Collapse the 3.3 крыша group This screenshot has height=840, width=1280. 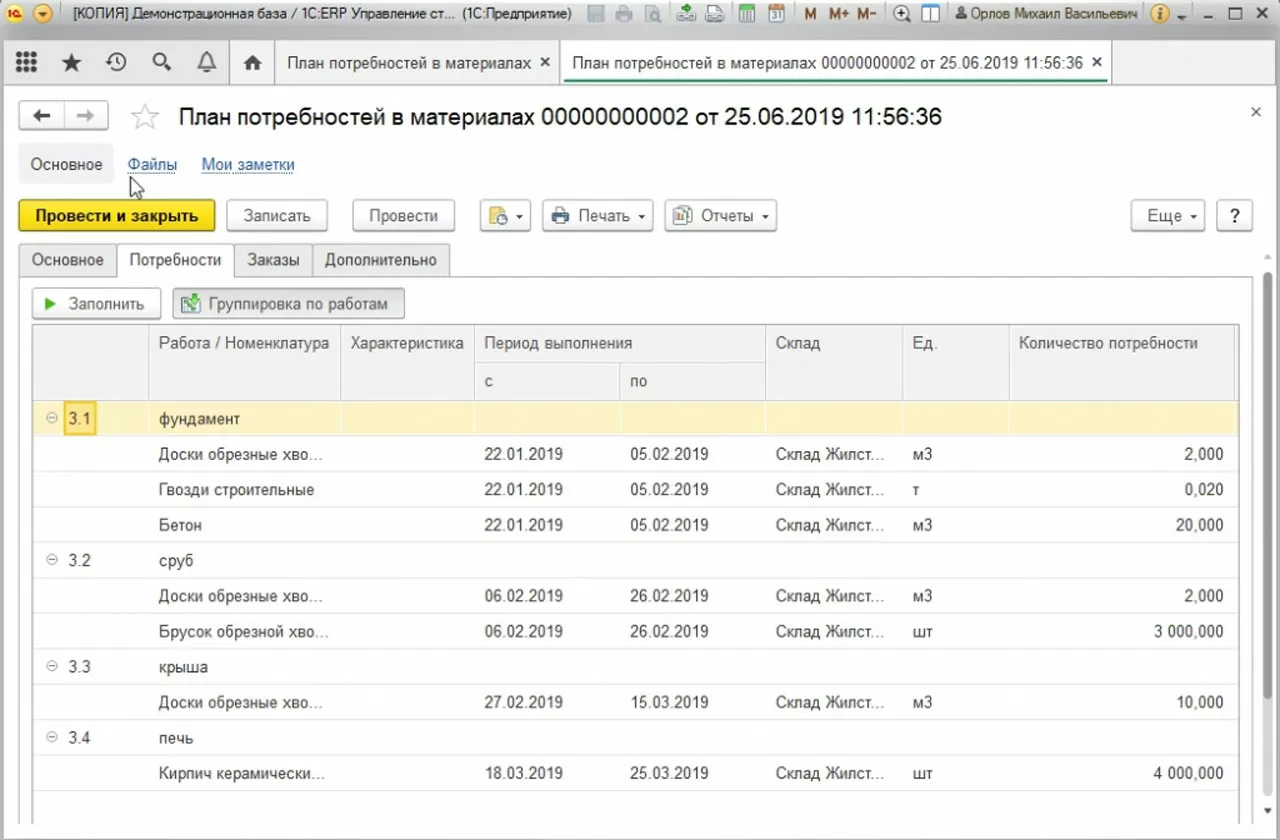(52, 667)
